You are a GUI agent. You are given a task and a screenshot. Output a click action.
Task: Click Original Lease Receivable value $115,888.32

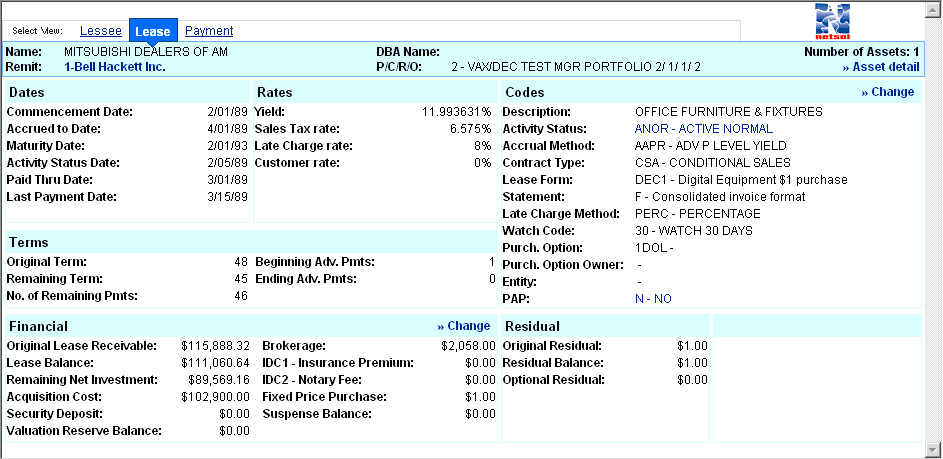[215, 346]
